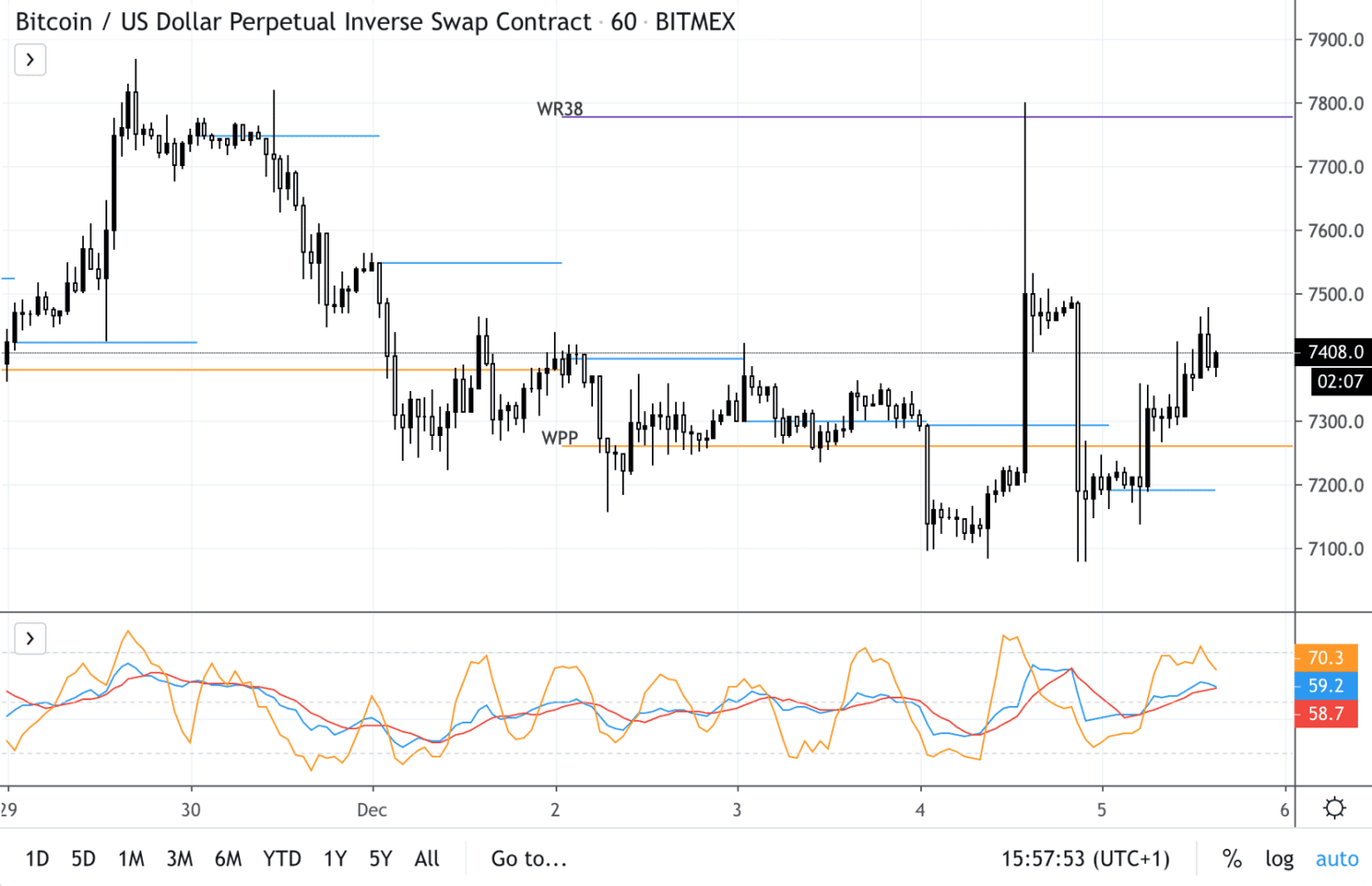The image size is (1372, 886).
Task: Click the 7300.0 price axis label
Action: coord(1336,421)
